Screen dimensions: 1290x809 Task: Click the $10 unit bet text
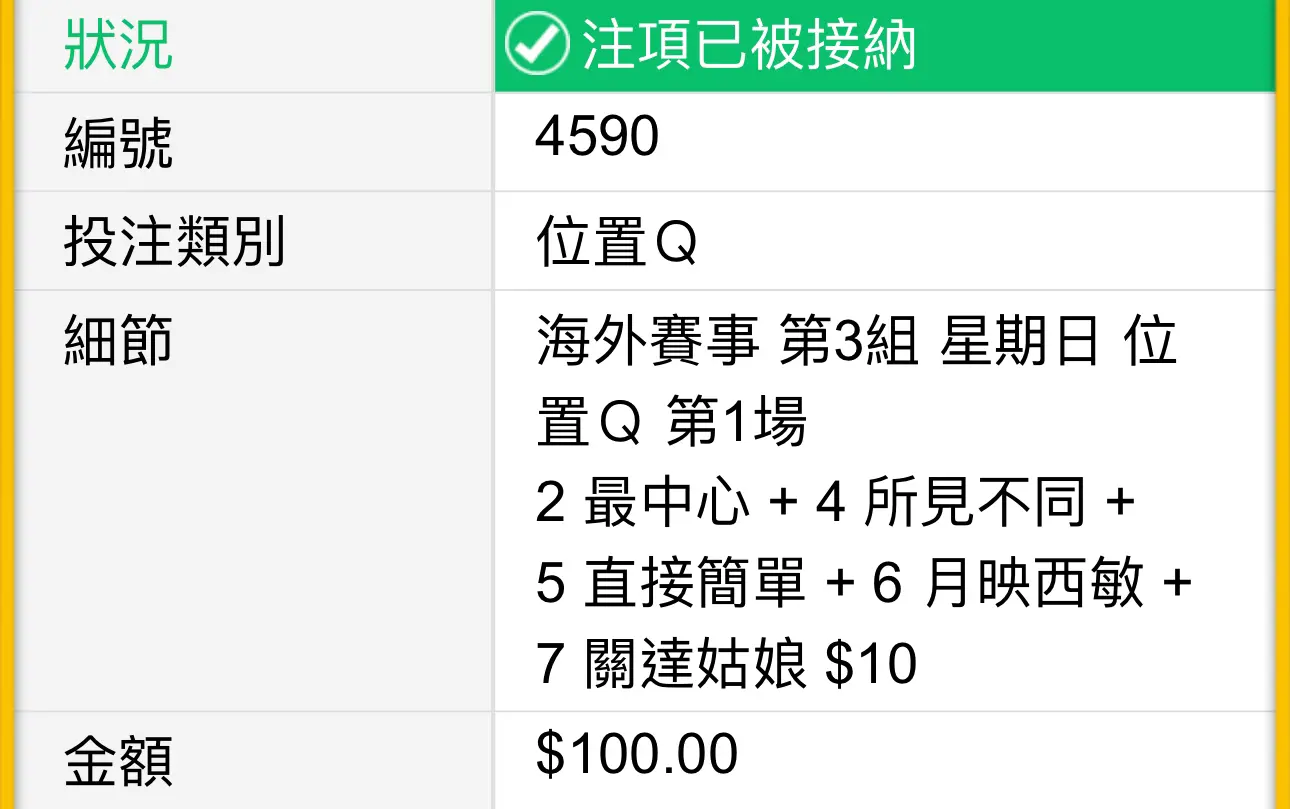click(871, 664)
